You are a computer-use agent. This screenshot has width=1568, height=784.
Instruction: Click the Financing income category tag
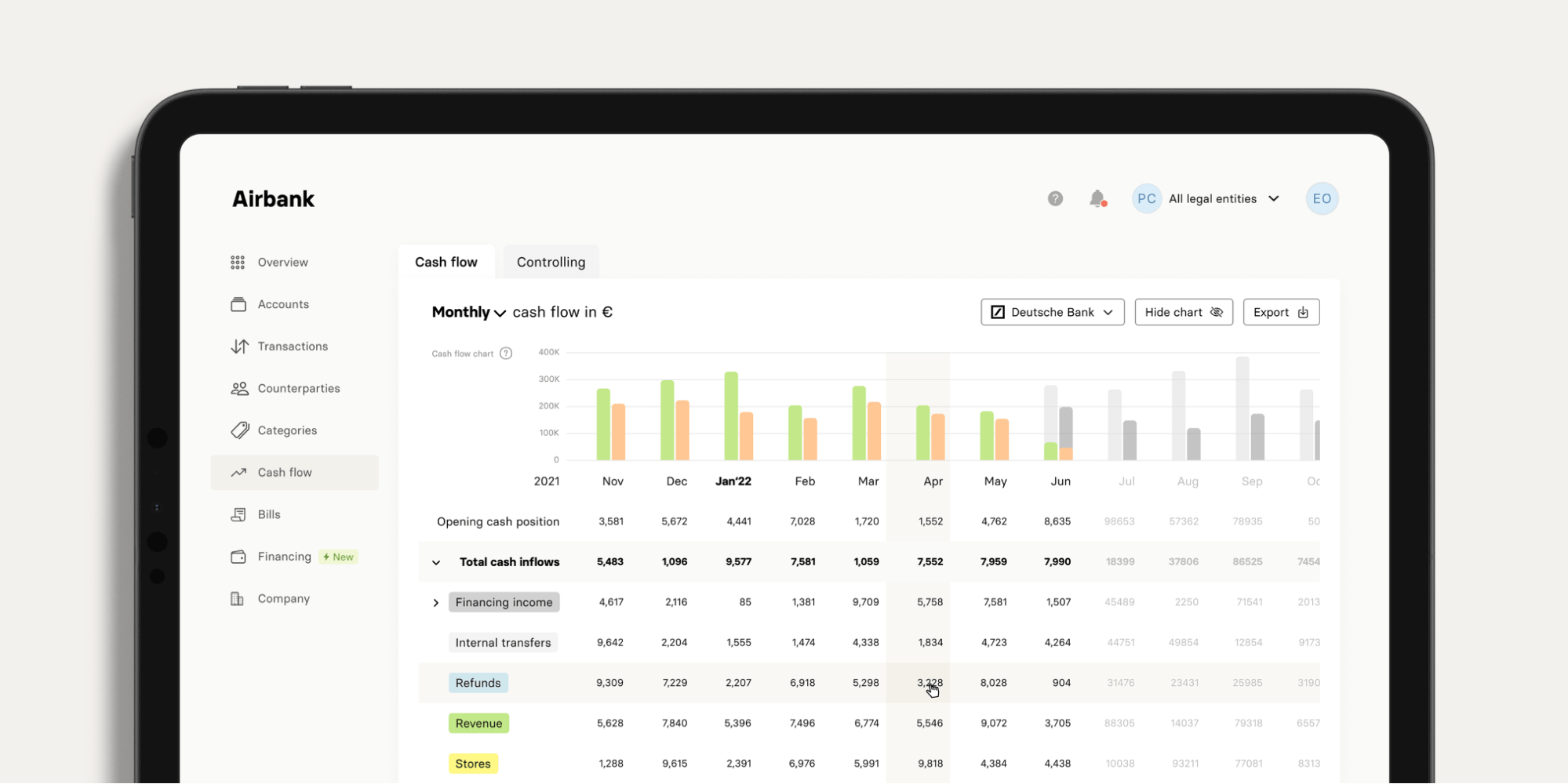point(504,602)
